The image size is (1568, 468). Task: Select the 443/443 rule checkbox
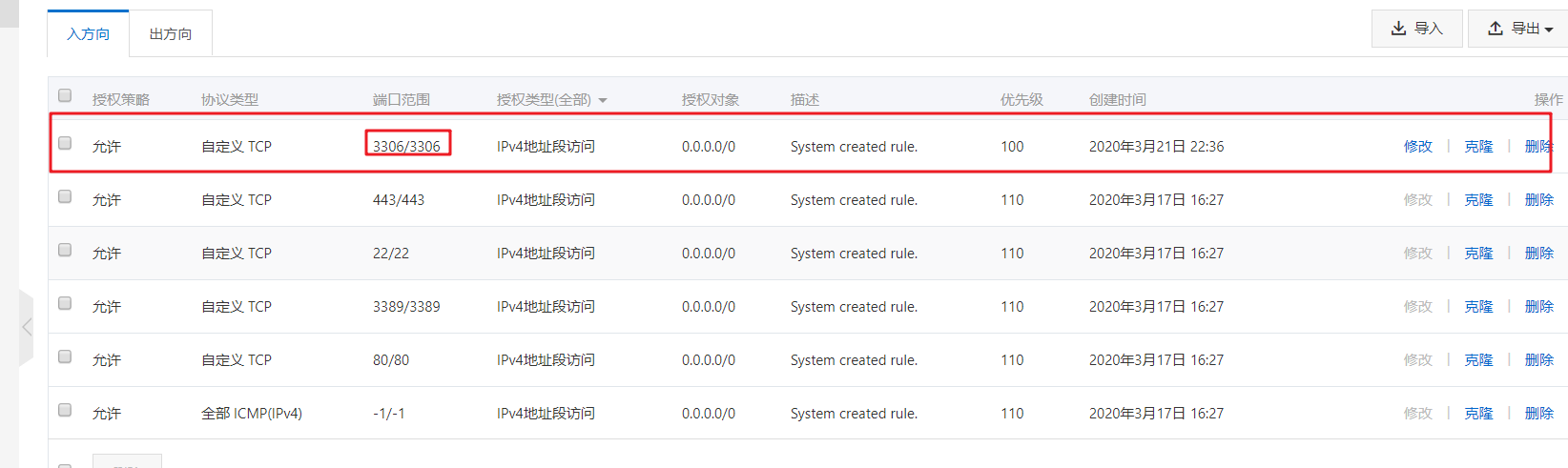coord(65,196)
